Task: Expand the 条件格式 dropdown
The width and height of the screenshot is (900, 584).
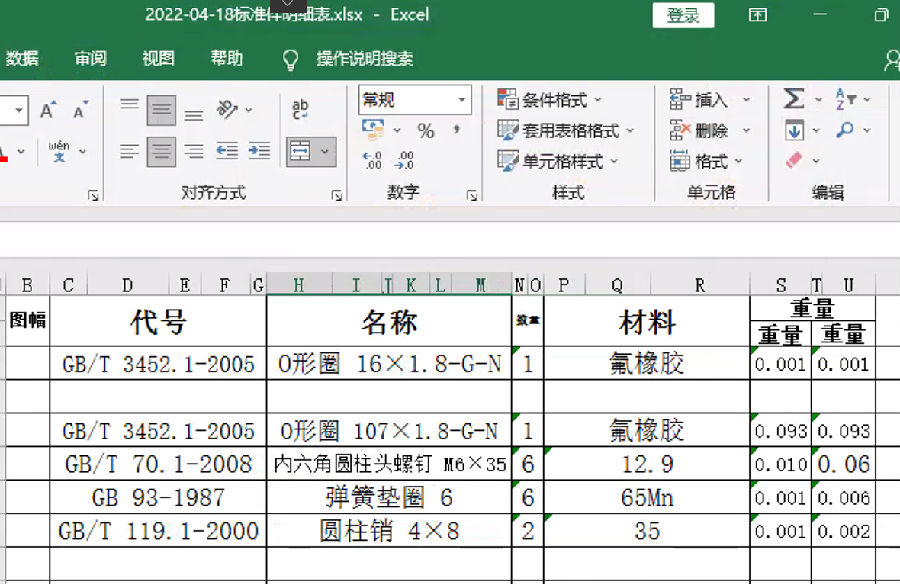Action: (549, 100)
